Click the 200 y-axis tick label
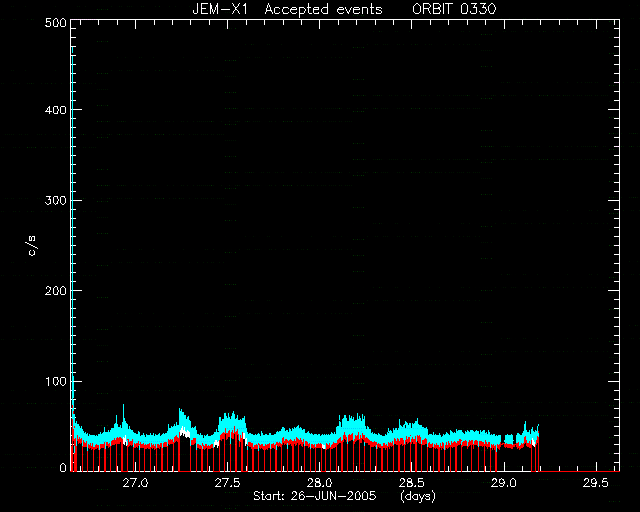 [55, 291]
